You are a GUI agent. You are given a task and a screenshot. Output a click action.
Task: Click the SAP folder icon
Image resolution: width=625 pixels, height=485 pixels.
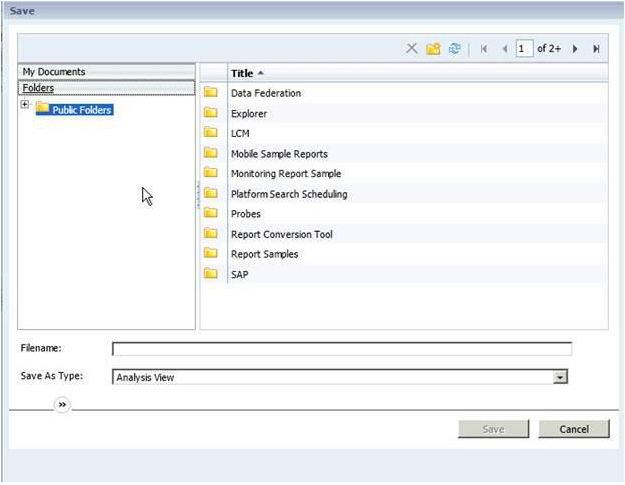210,273
